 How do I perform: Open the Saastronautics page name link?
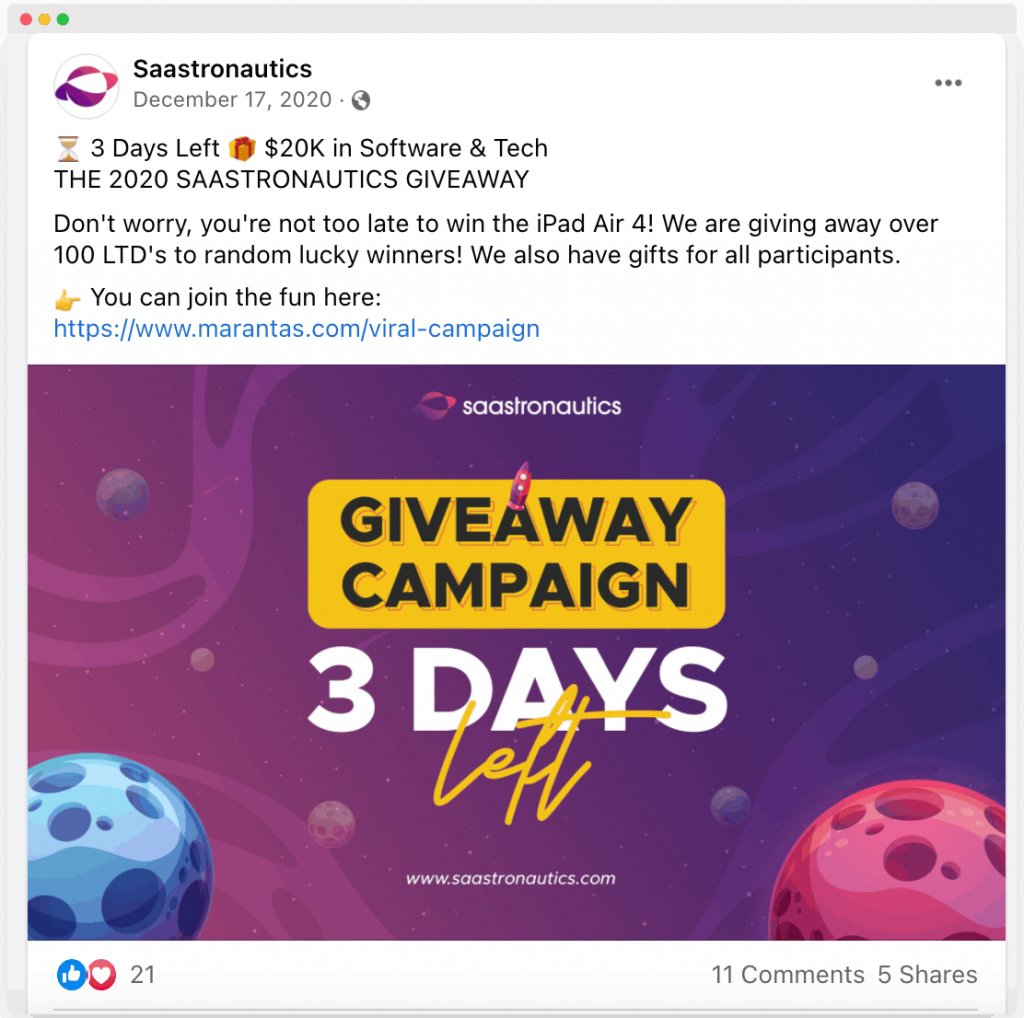(222, 69)
